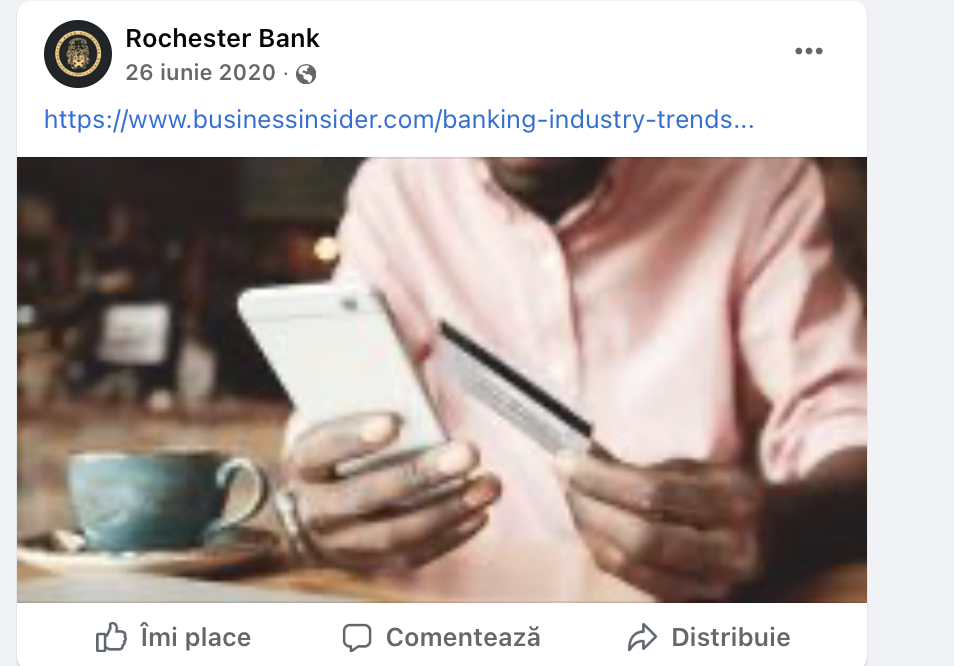Screen dimensions: 954x666
Task: Click the blue coffee cup in the photo
Action: coord(164,500)
